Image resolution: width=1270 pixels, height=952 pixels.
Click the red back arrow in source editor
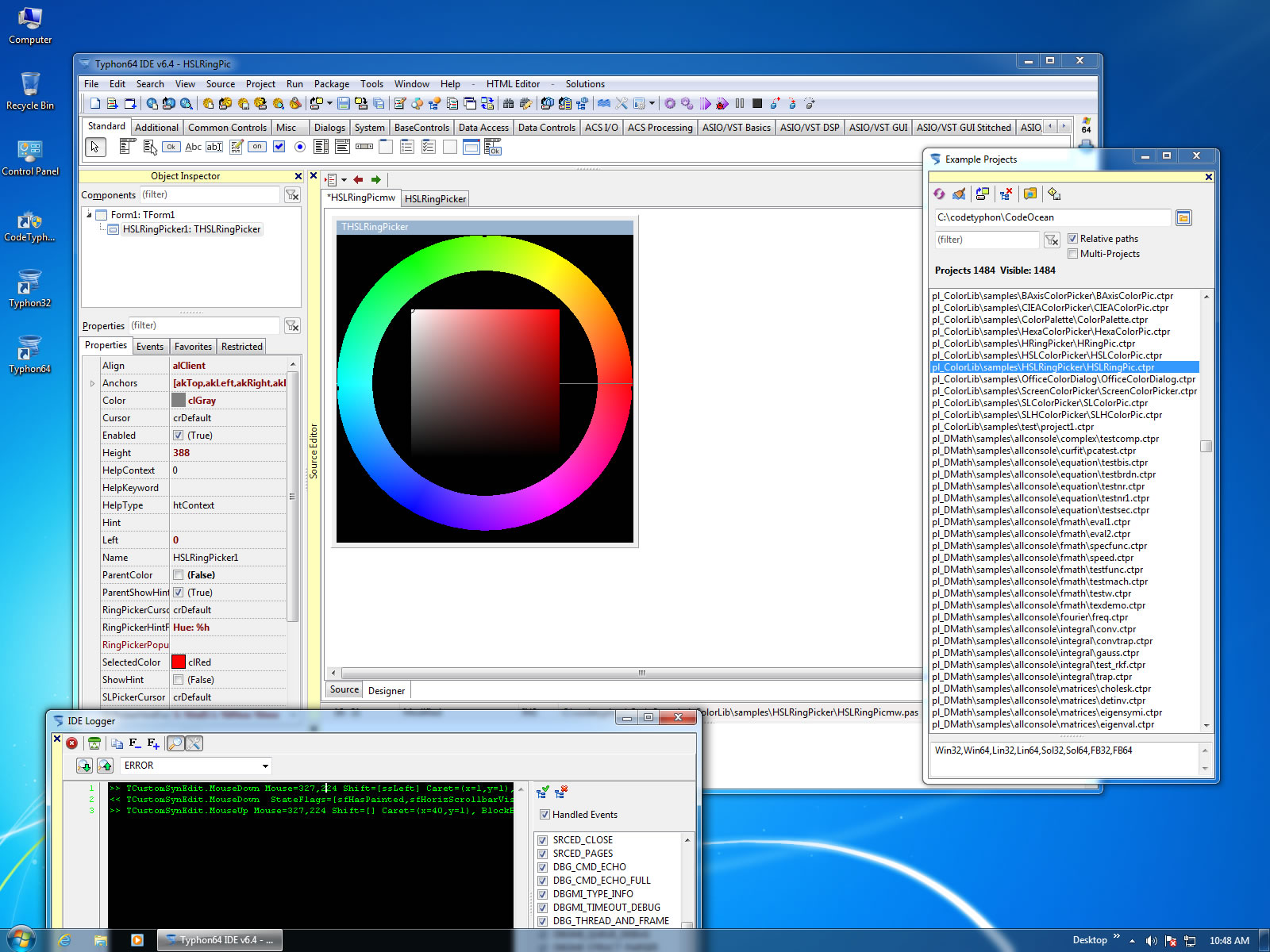point(358,179)
